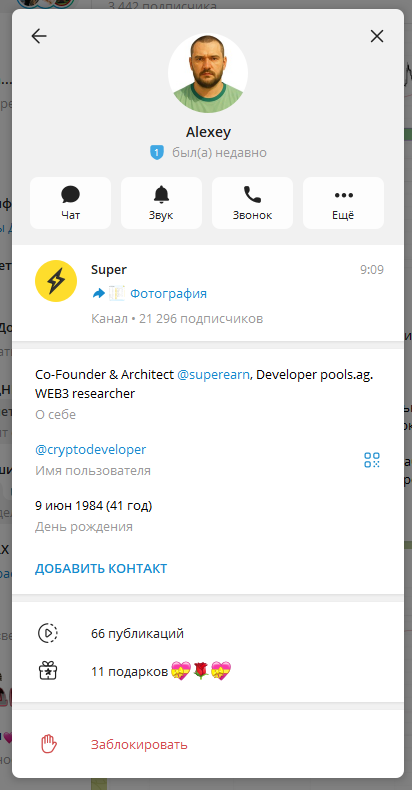Open the Super channel name
The image size is (412, 790).
pos(109,270)
